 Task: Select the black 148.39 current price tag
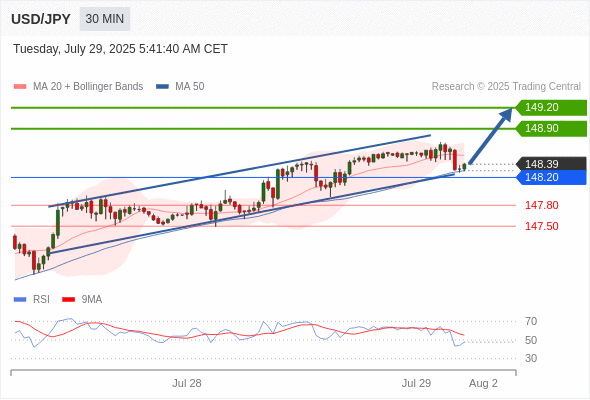[x=551, y=164]
